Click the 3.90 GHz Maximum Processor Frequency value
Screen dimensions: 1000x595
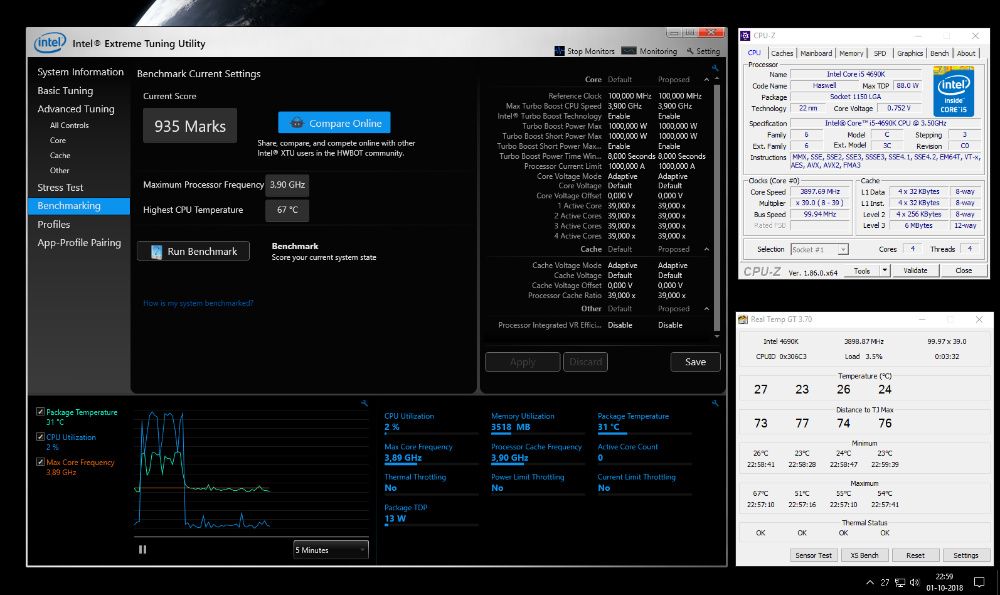287,185
